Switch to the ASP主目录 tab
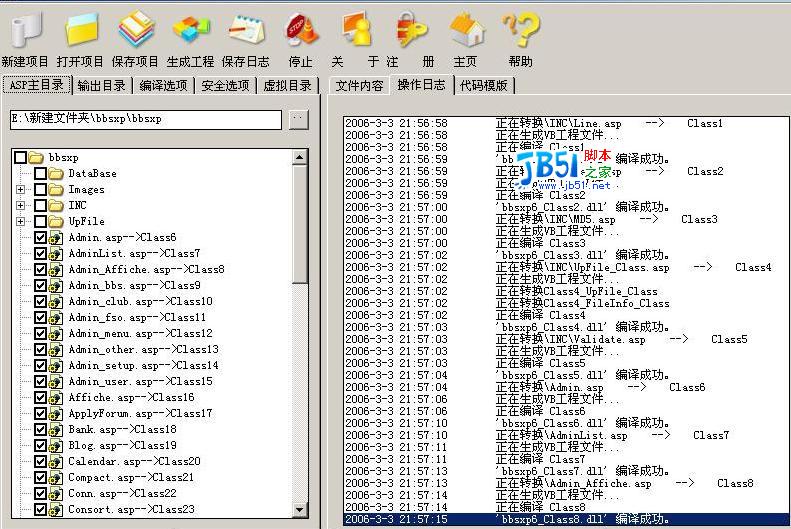 click(x=37, y=85)
